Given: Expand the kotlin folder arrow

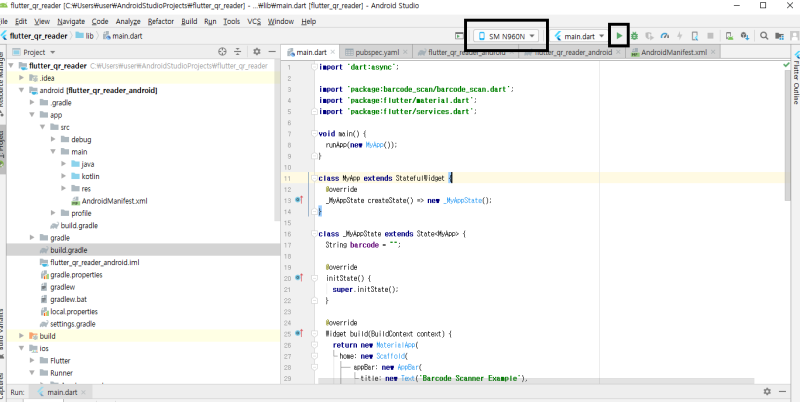Looking at the screenshot, I should coord(64,176).
